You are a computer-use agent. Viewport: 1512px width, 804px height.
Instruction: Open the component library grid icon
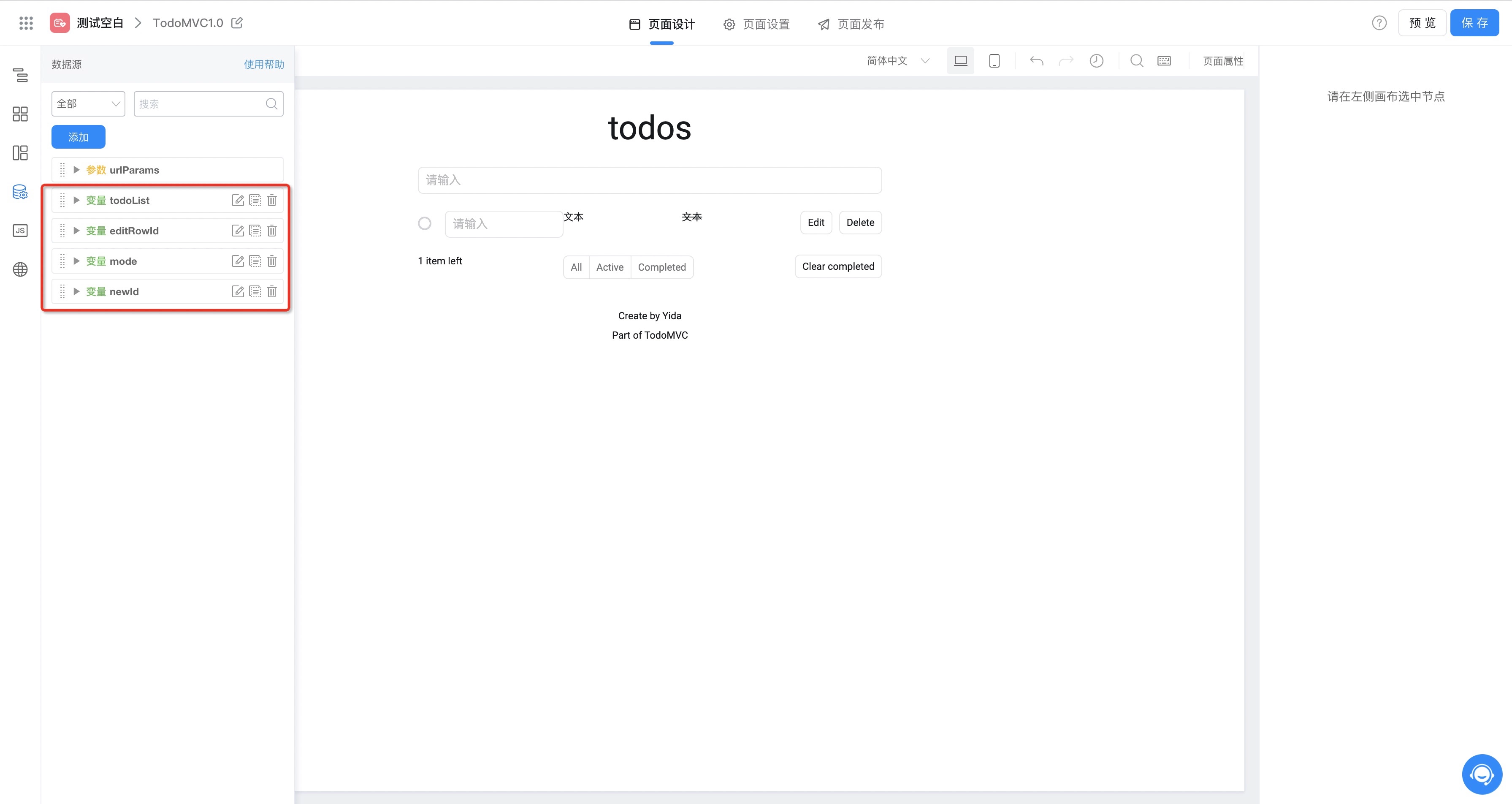tap(20, 114)
